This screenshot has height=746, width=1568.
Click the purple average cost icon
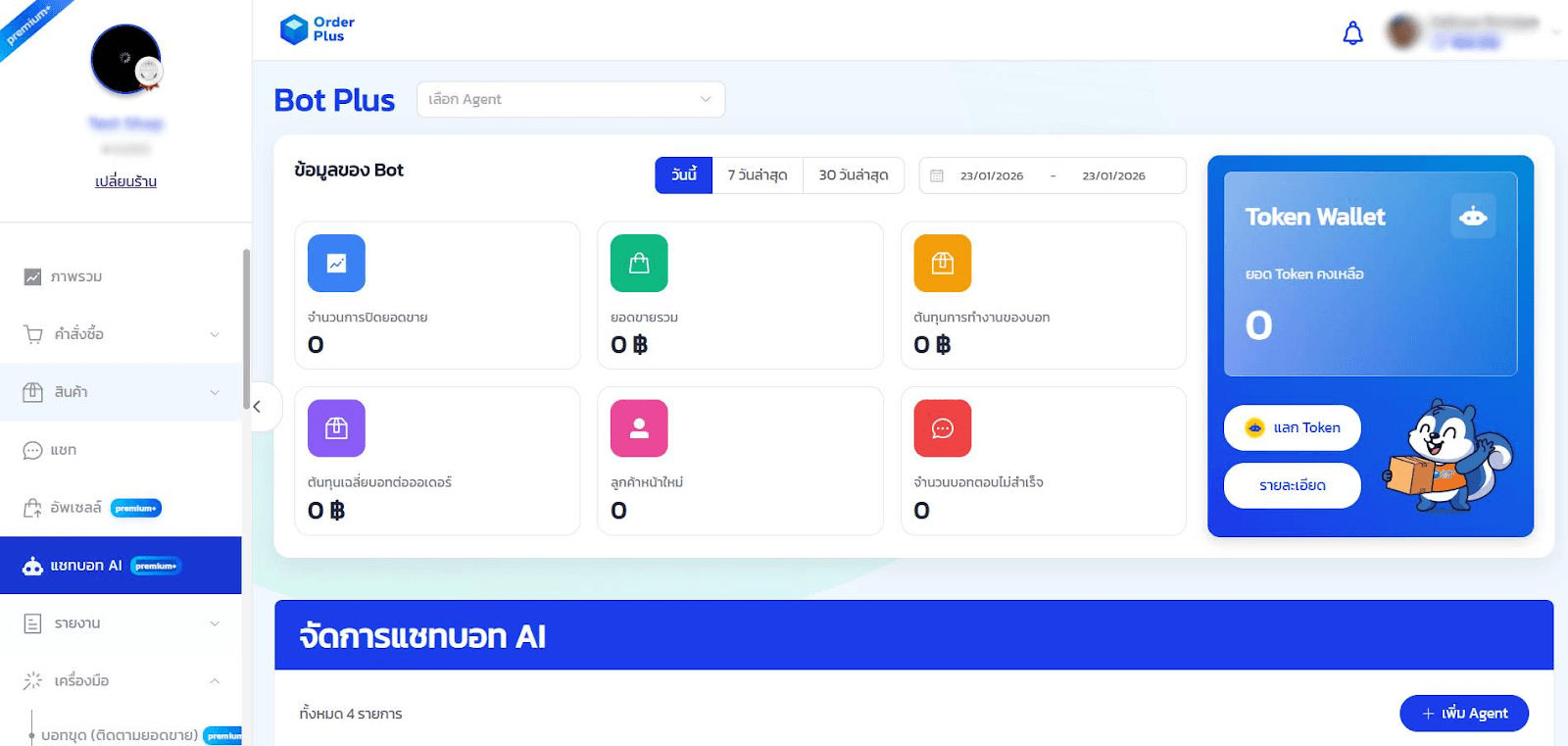[336, 428]
